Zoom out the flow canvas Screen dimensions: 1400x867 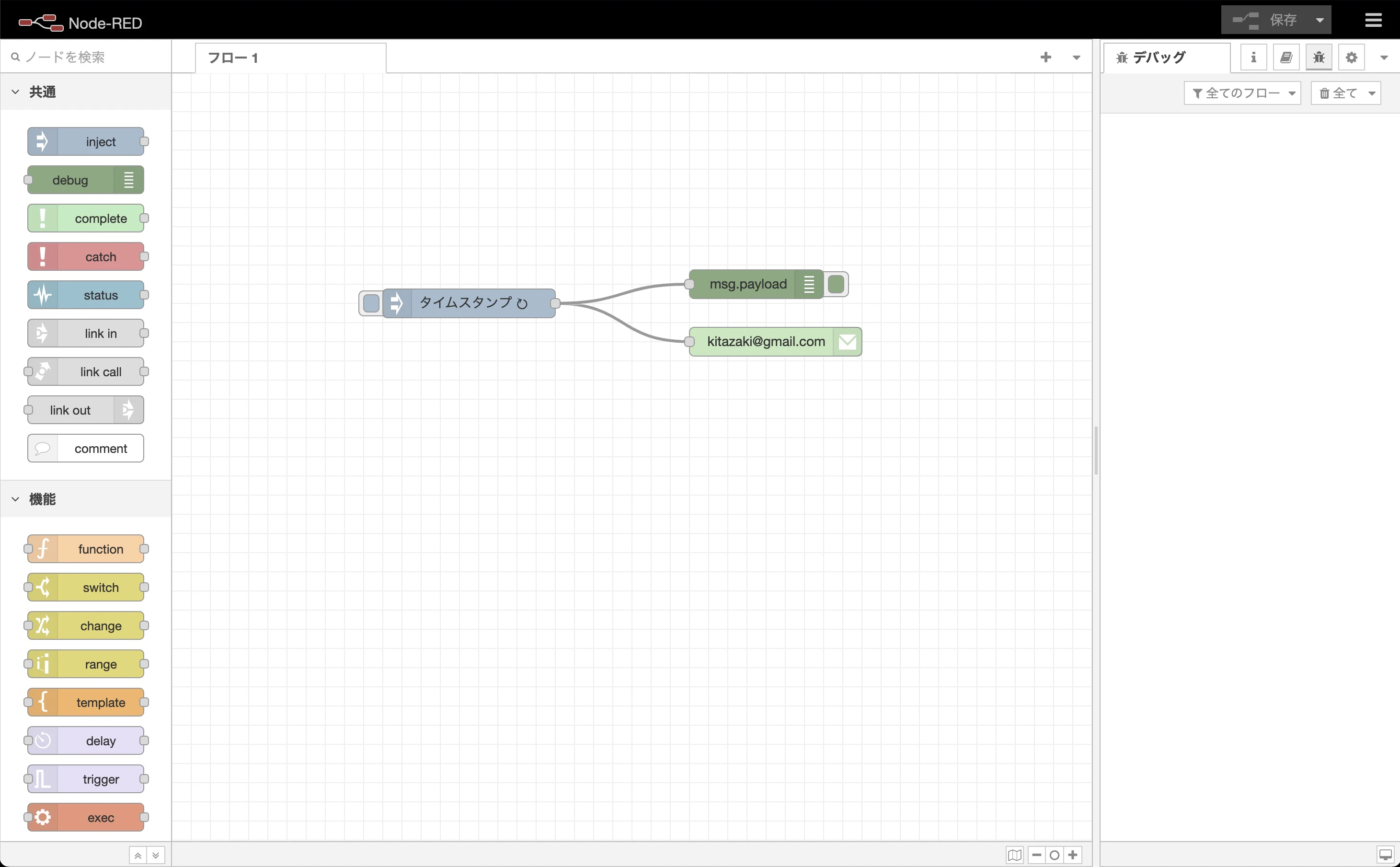point(1037,855)
